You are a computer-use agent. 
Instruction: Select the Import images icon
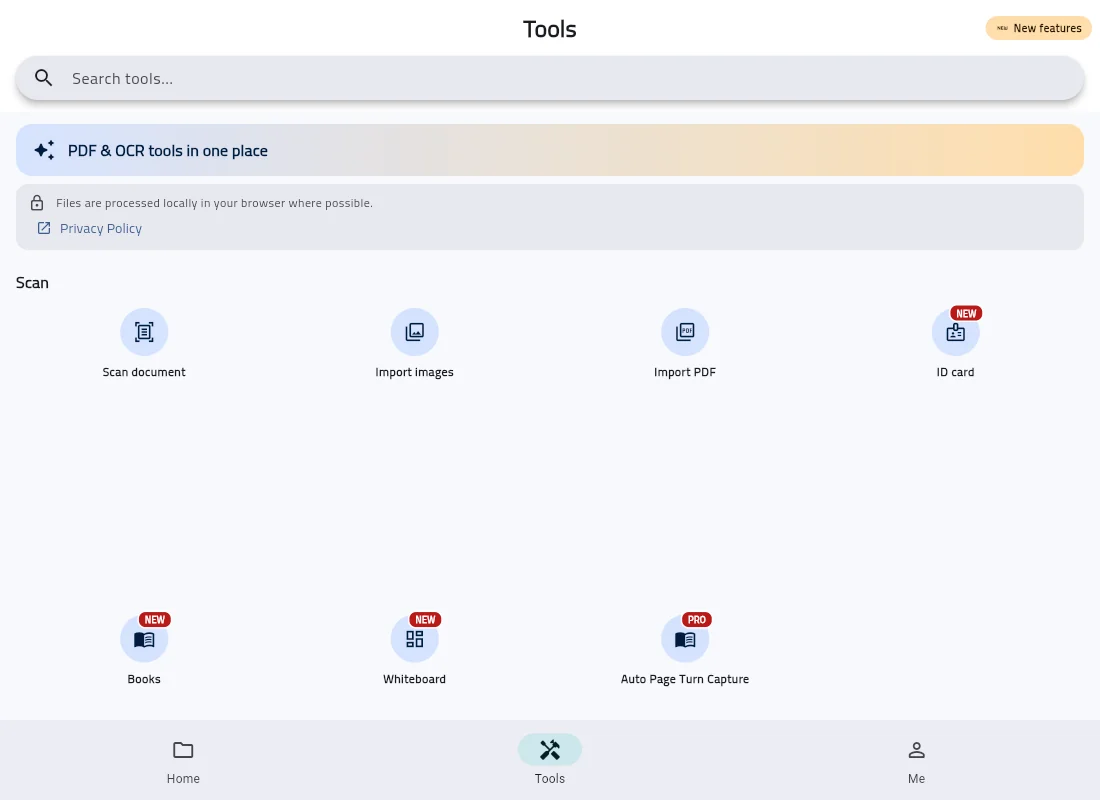click(415, 332)
